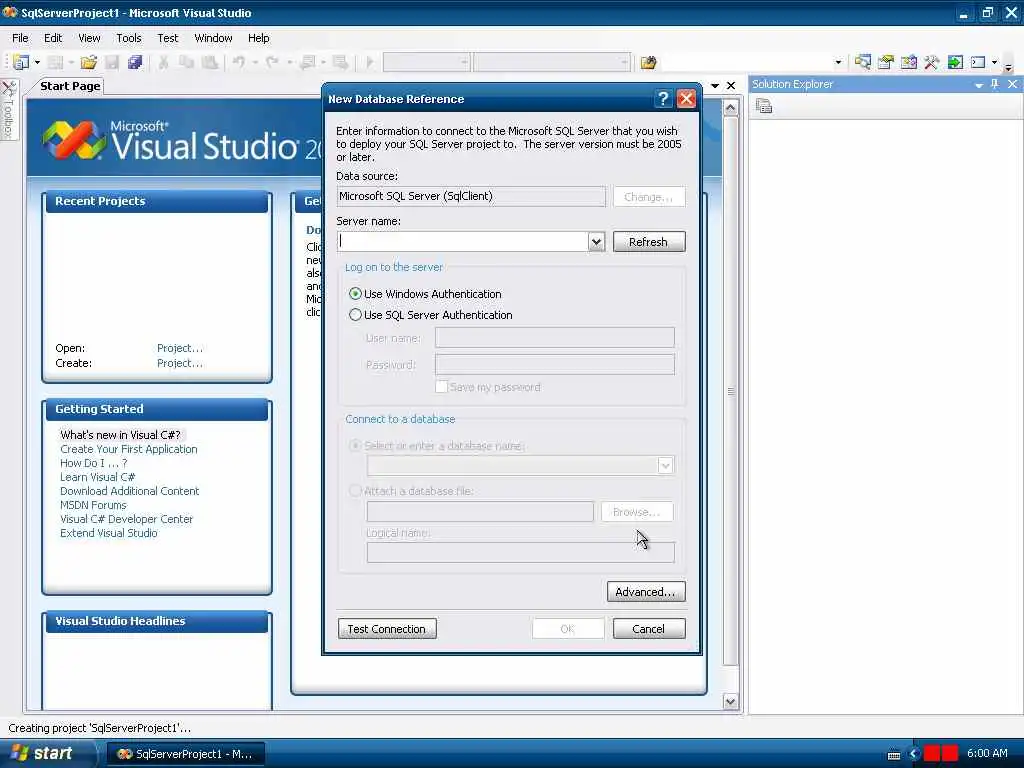
Task: Open What's new in Visual C#? link
Action: (120, 435)
